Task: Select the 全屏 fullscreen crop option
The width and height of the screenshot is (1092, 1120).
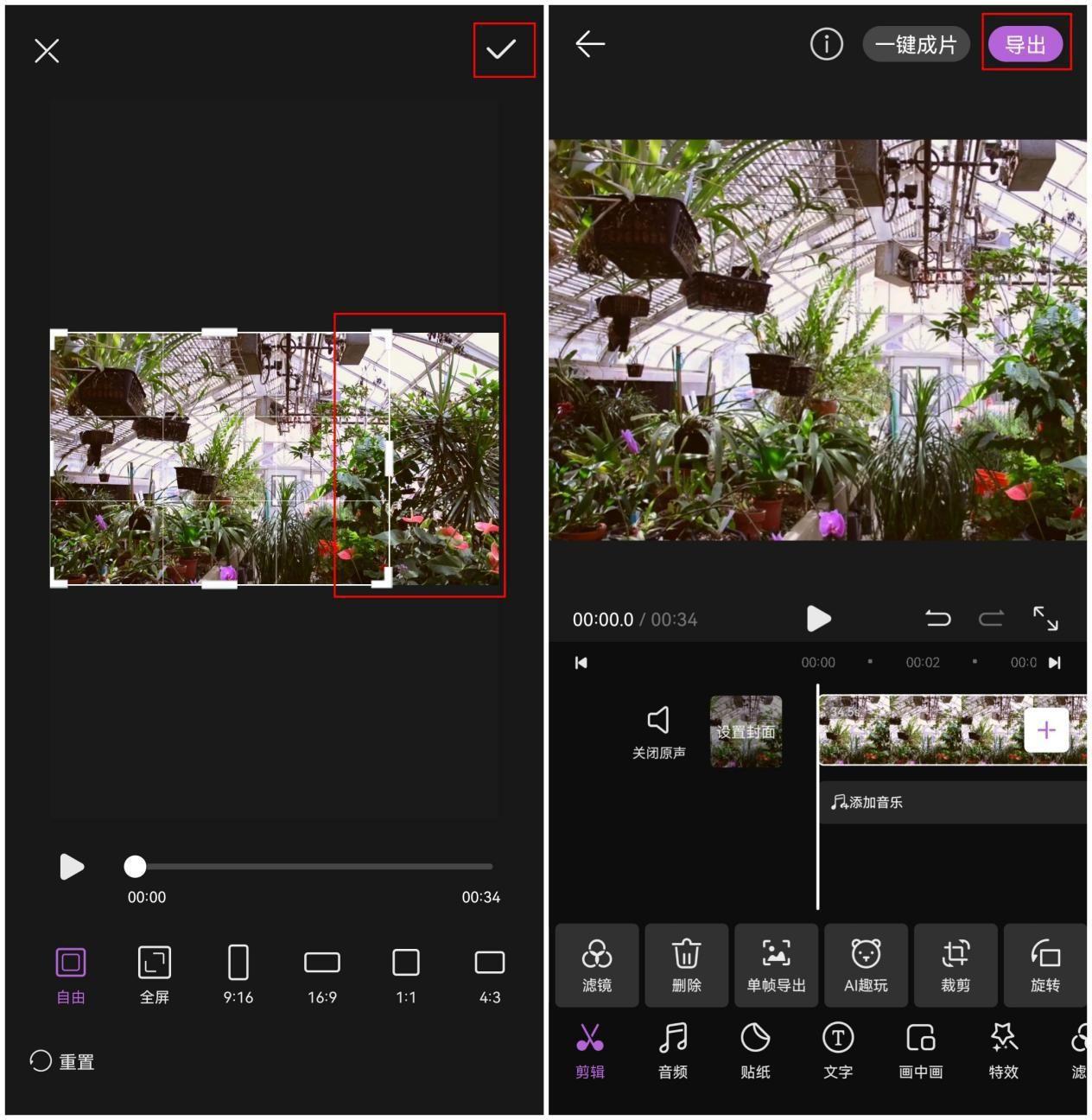Action: point(155,976)
